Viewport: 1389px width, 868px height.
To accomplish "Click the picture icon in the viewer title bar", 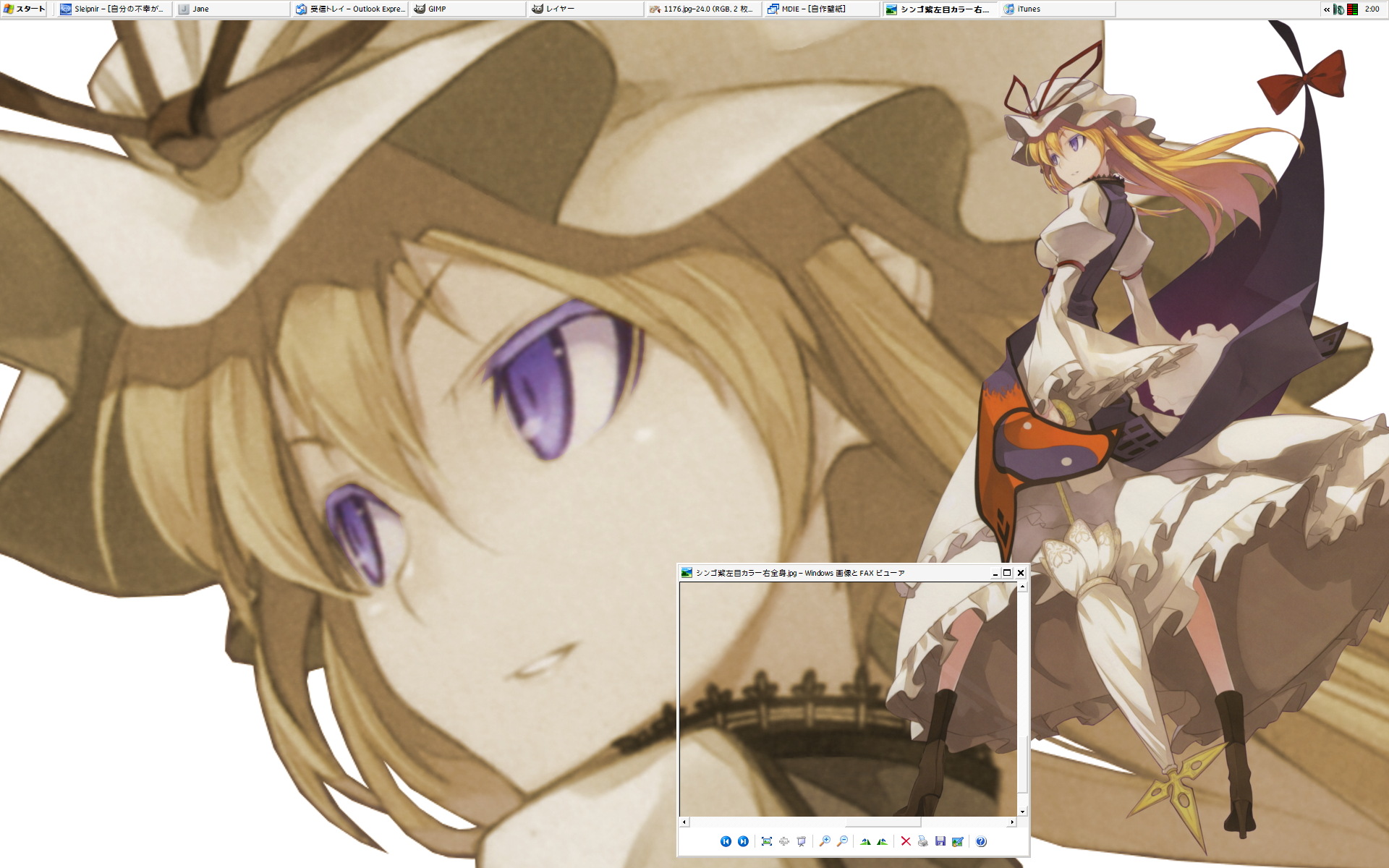I will click(687, 573).
